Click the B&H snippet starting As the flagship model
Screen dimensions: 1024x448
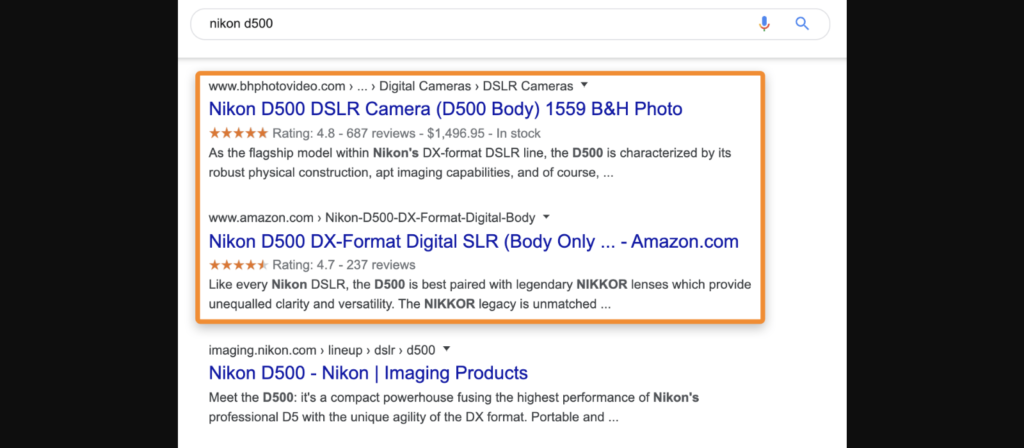pos(470,163)
